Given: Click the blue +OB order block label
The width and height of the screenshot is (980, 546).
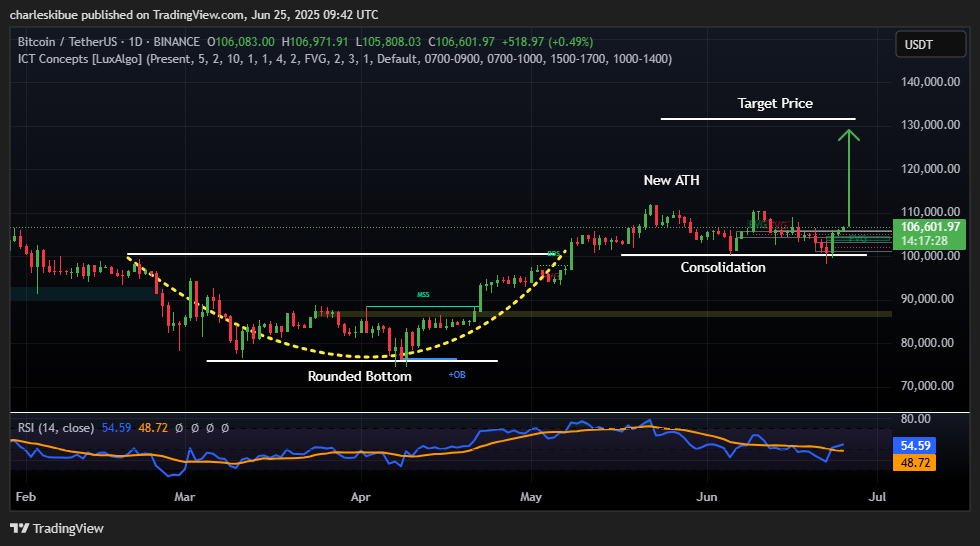Looking at the screenshot, I should point(457,375).
